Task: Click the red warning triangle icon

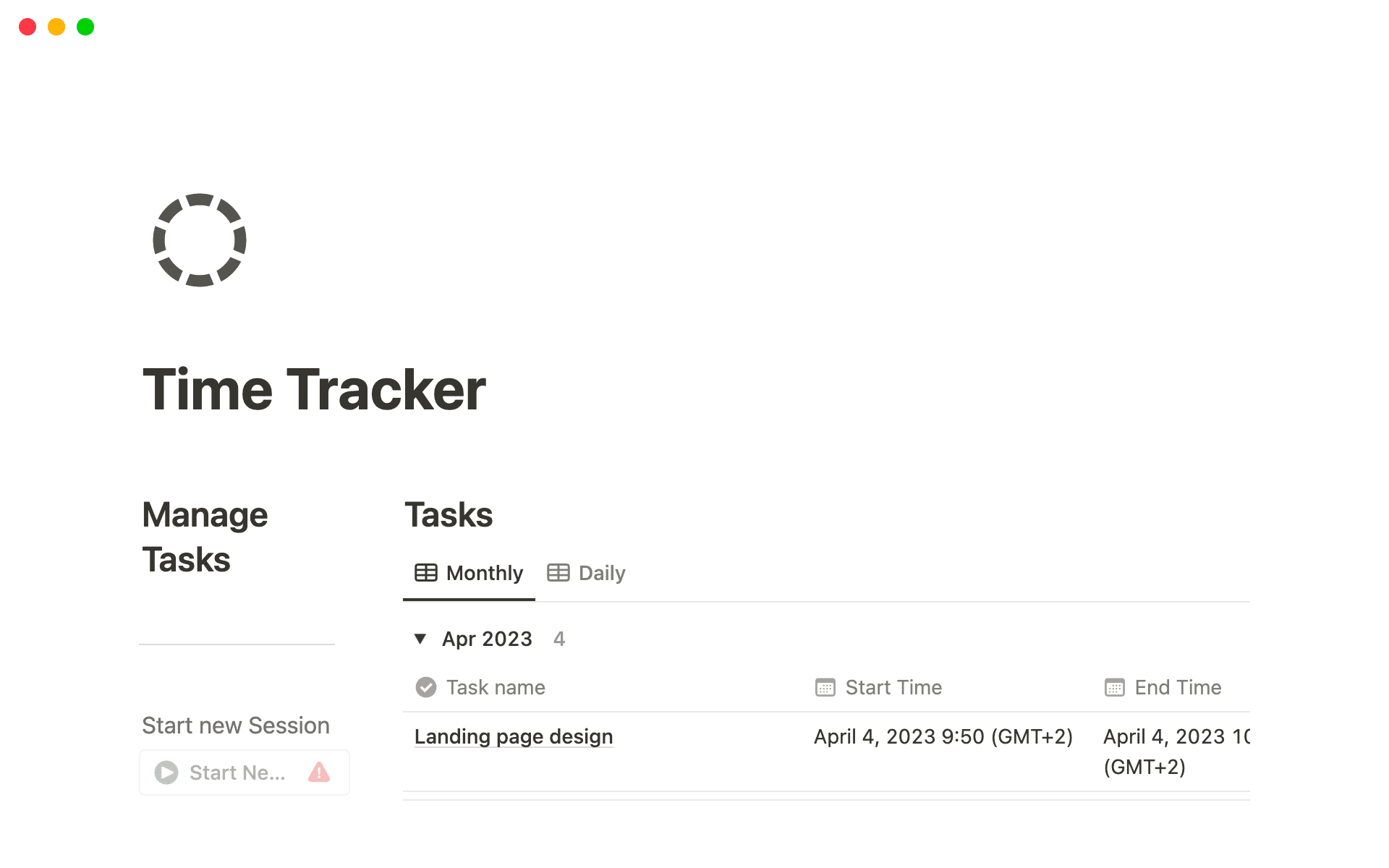Action: point(319,773)
